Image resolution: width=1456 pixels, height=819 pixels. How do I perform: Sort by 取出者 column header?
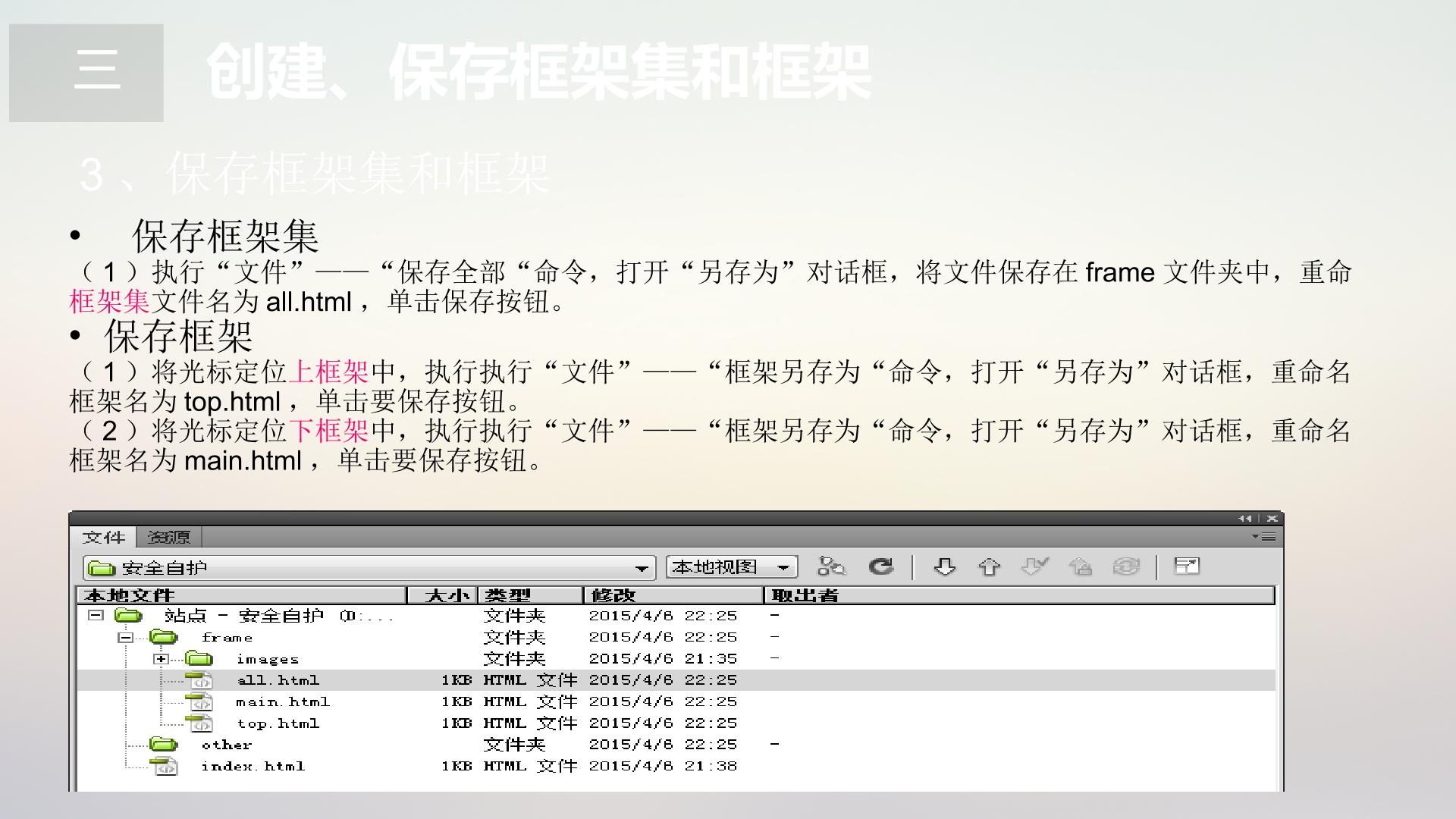pos(1019,595)
